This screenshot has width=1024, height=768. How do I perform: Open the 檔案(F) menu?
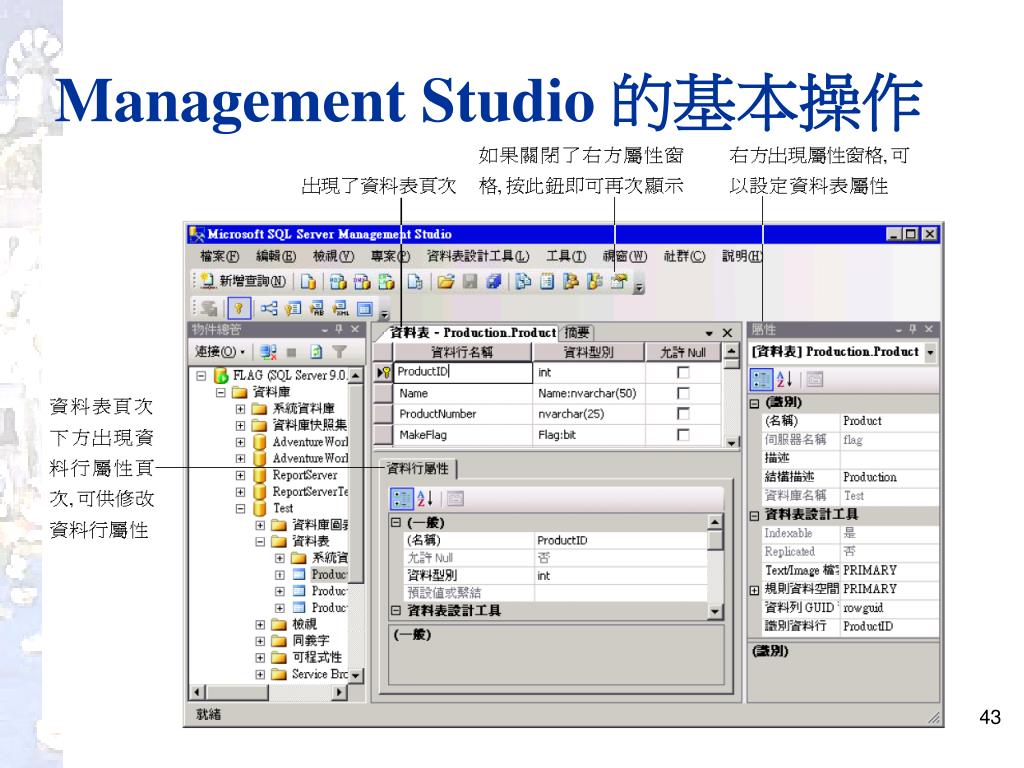[219, 256]
